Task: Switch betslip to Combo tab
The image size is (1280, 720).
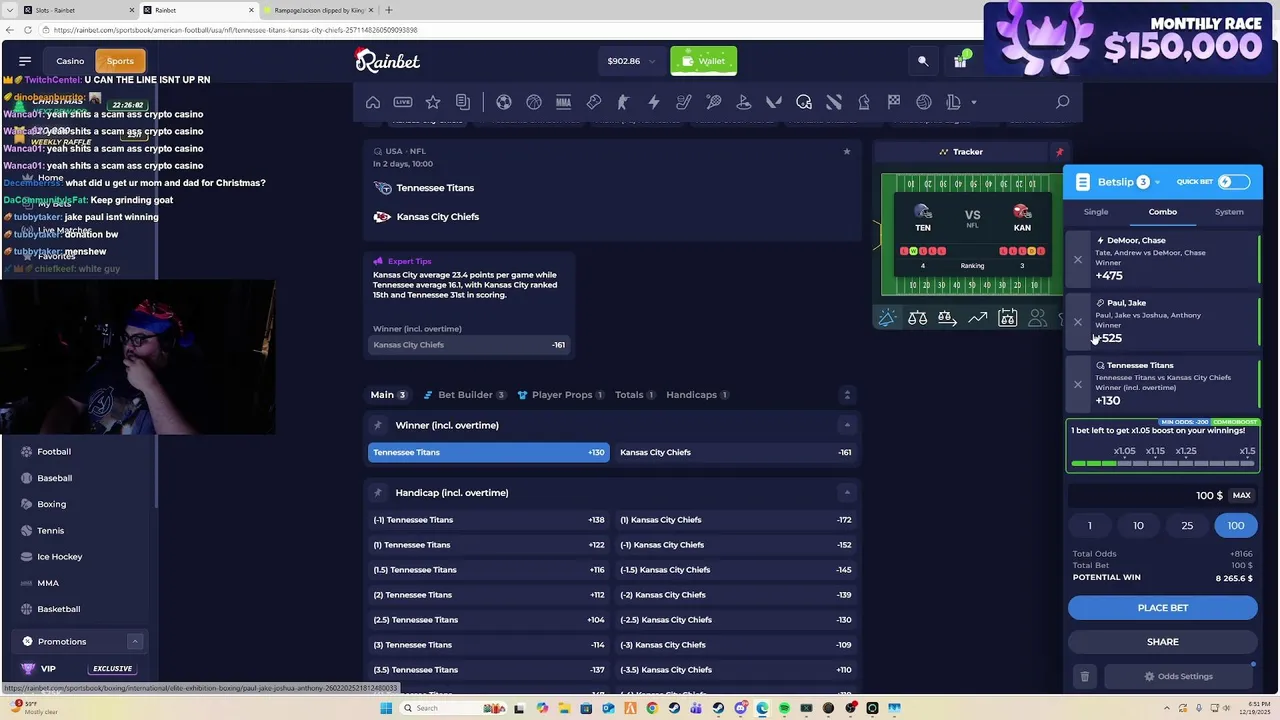Action: coord(1162,212)
